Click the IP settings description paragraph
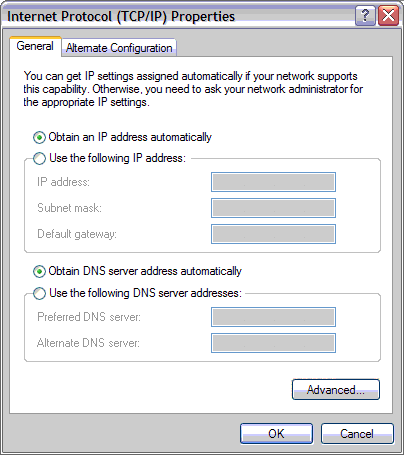The width and height of the screenshot is (404, 455). [193, 89]
